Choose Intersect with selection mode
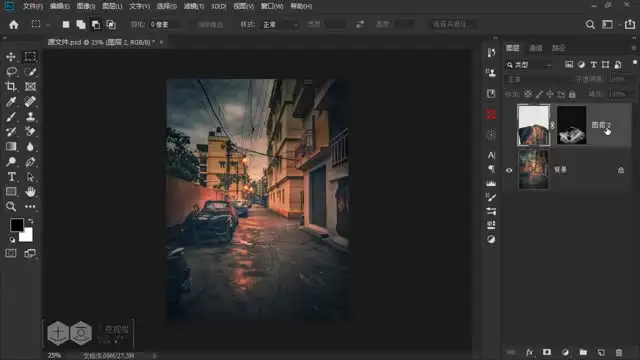This screenshot has width=640, height=360. (x=111, y=24)
